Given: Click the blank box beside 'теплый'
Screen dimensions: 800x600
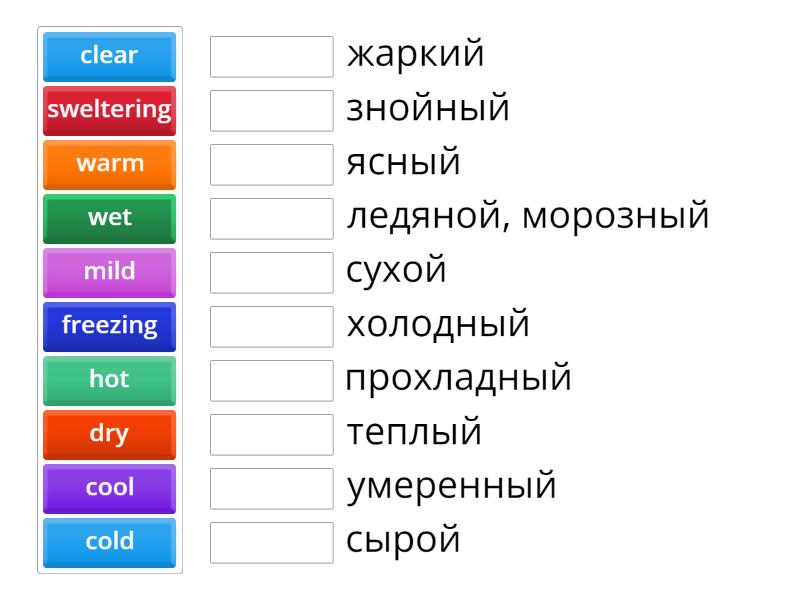Looking at the screenshot, I should (x=271, y=433).
